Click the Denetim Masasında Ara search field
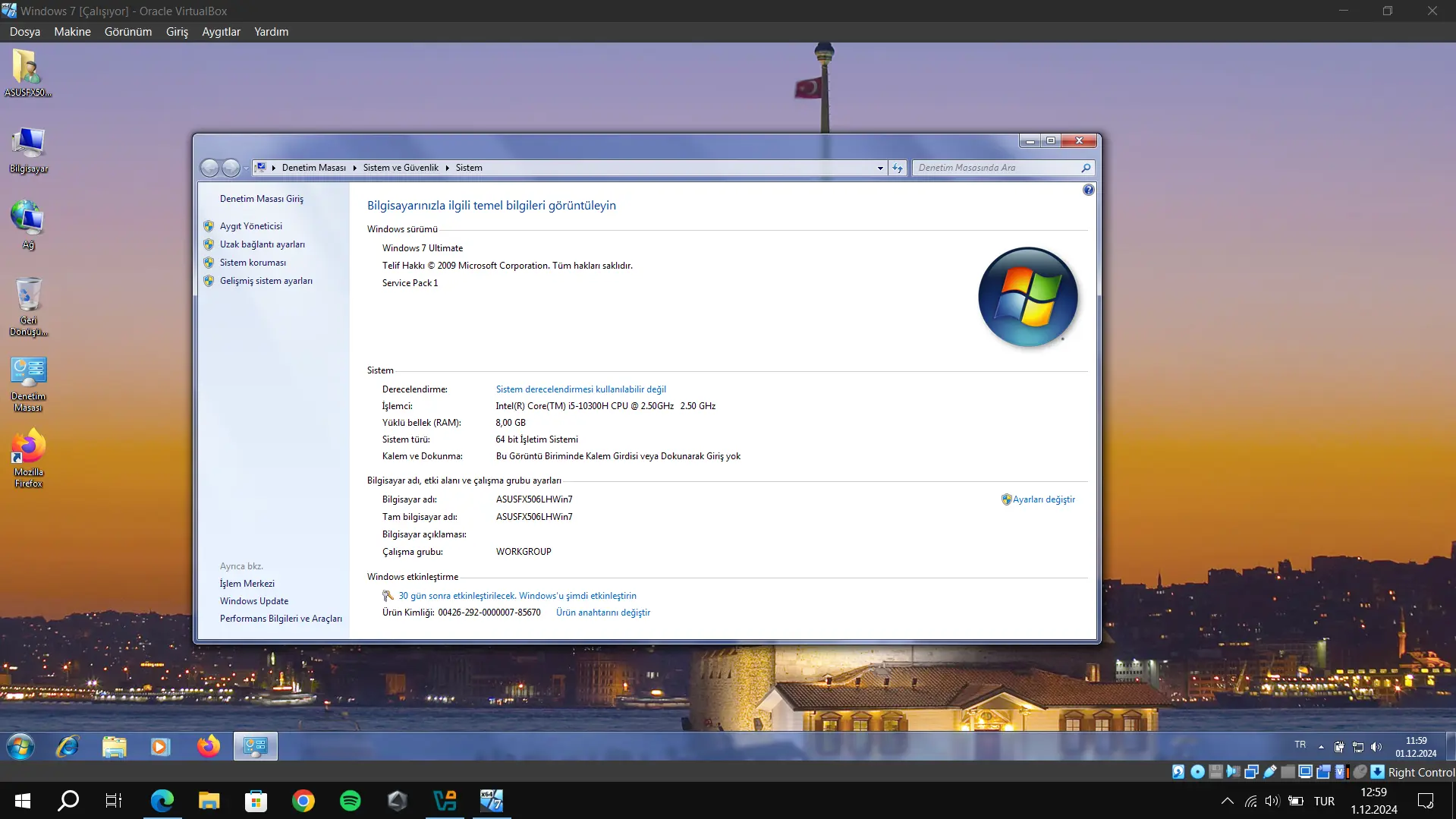 pyautogui.click(x=1002, y=168)
